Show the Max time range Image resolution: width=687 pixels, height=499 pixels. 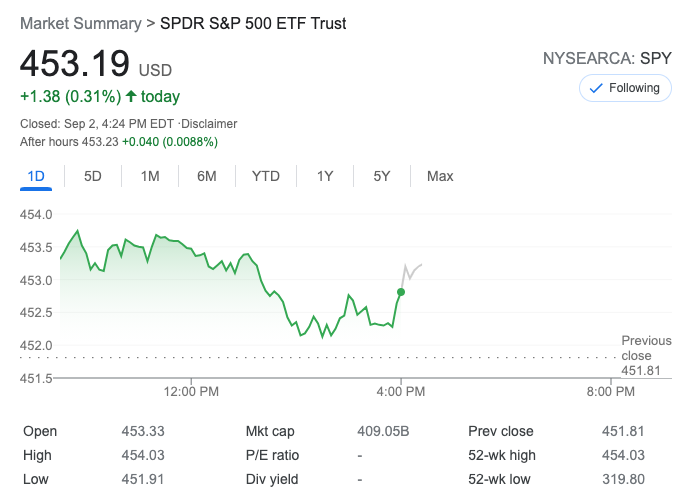pos(440,176)
